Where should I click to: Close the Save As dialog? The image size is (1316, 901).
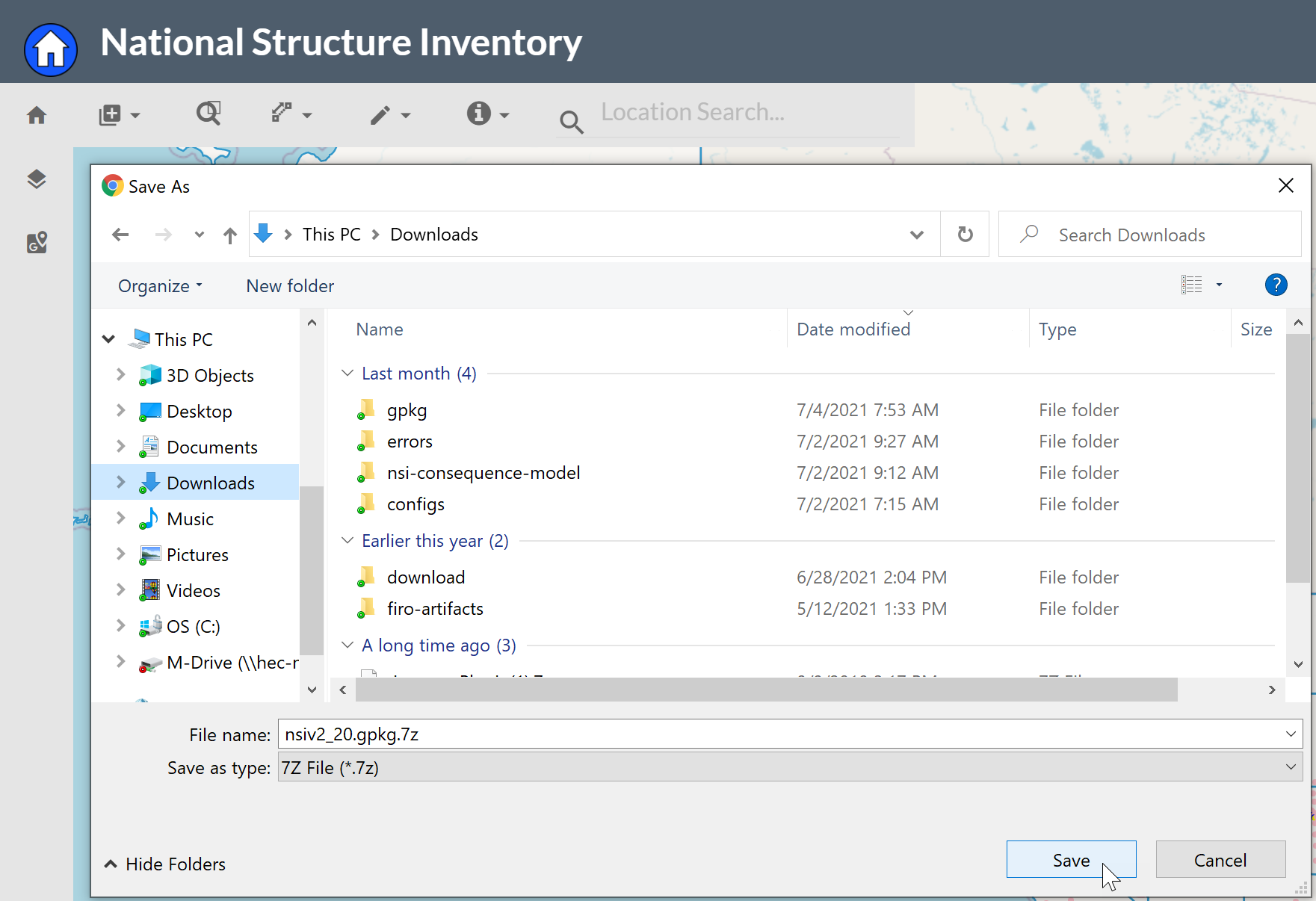click(1285, 185)
